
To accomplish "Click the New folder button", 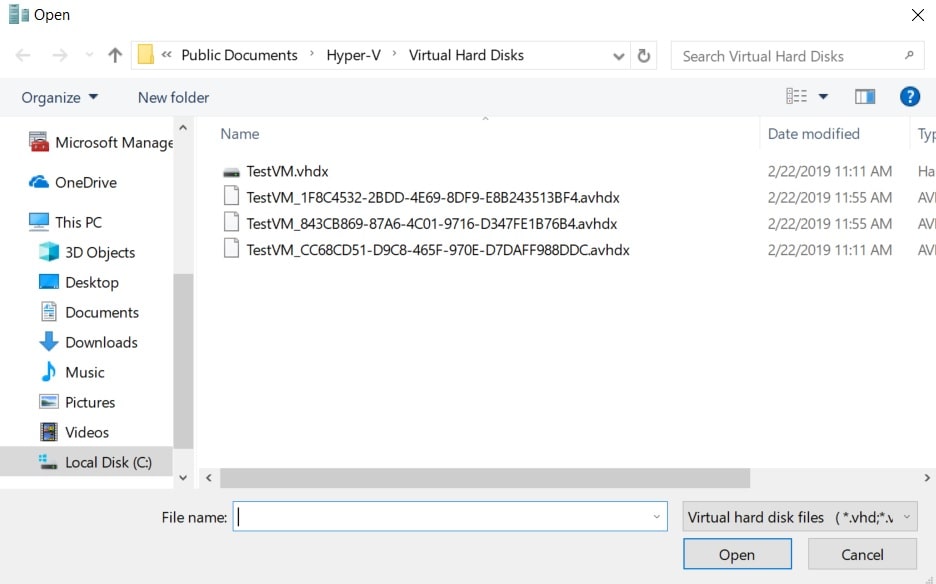I will point(173,97).
